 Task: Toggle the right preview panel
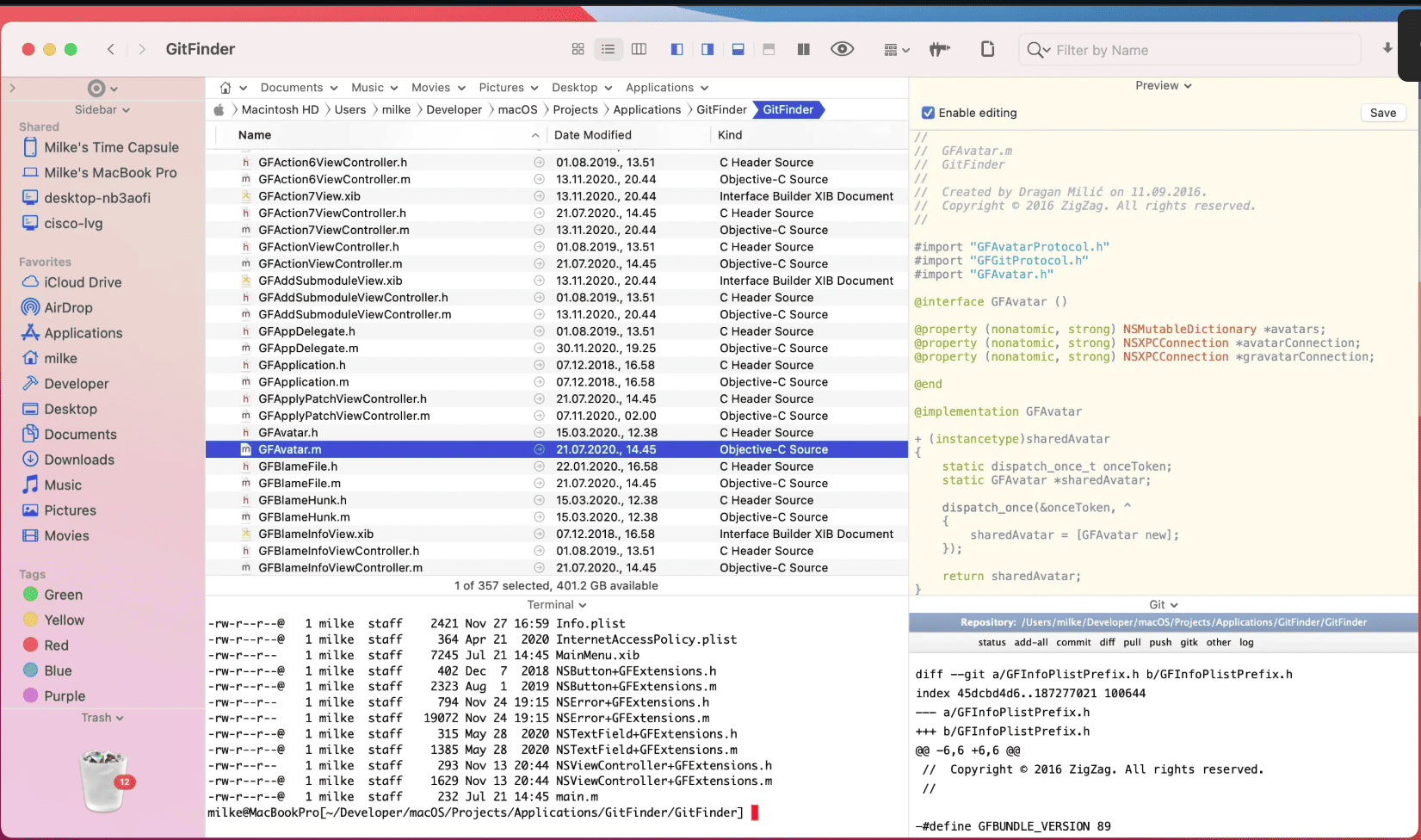[x=707, y=50]
